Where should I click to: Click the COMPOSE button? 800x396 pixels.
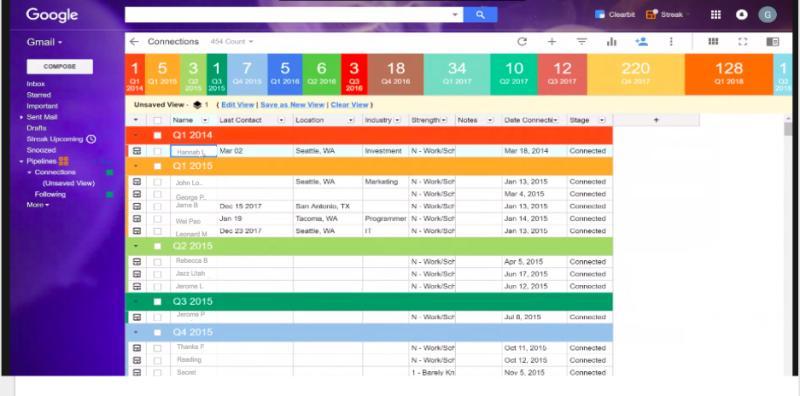point(60,67)
